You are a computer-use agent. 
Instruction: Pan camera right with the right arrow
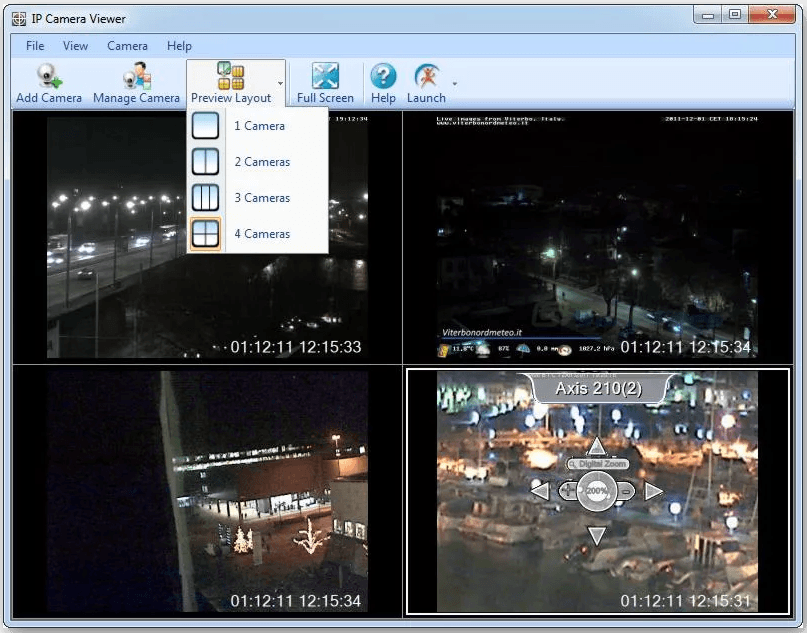pos(653,491)
